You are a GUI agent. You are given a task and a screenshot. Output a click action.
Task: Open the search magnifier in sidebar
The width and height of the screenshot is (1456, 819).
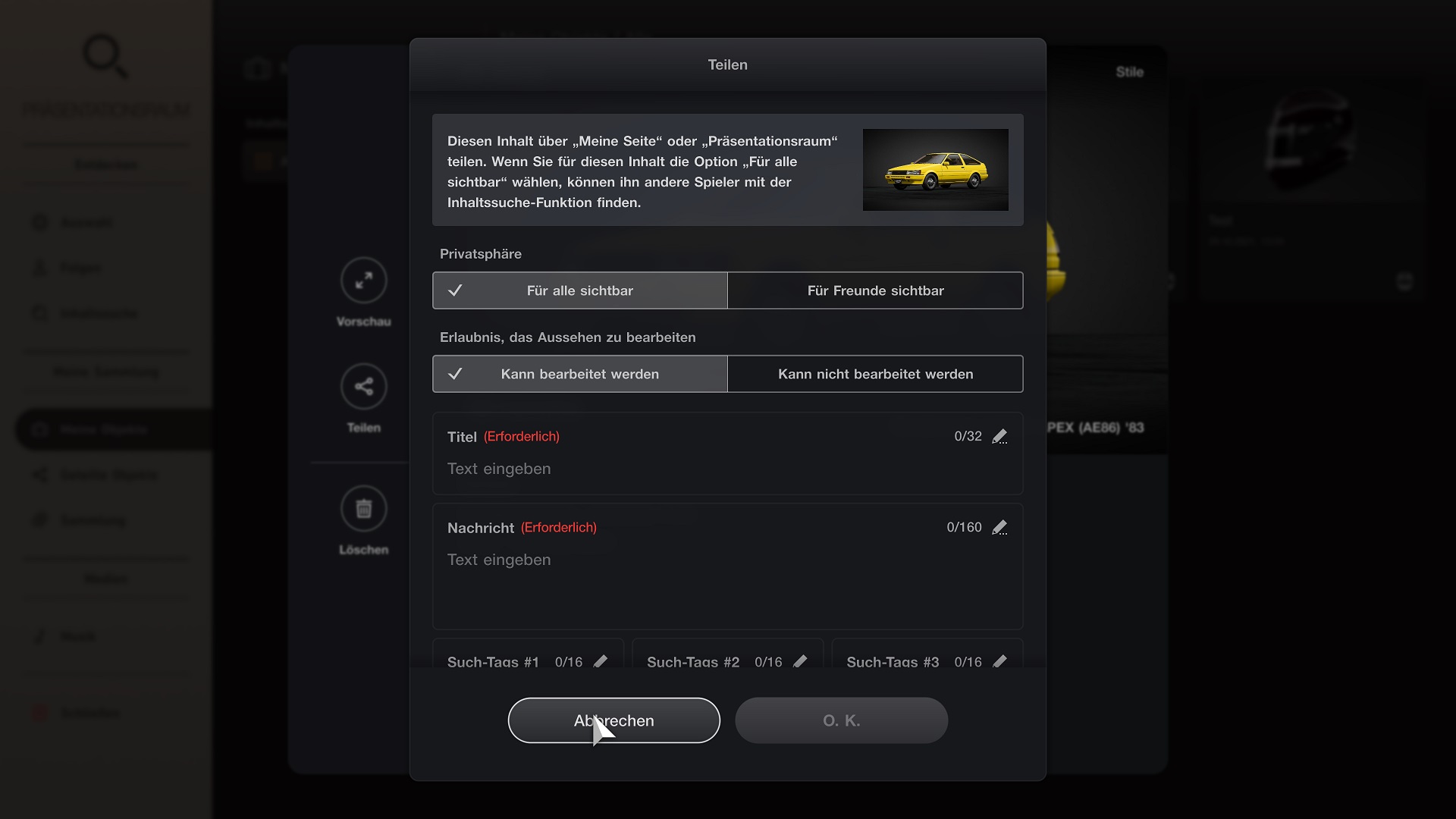[x=105, y=56]
